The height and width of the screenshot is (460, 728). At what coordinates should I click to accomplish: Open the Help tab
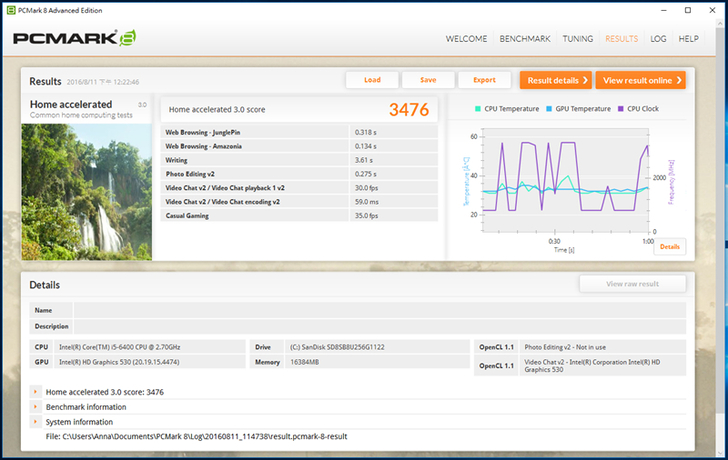pos(688,39)
